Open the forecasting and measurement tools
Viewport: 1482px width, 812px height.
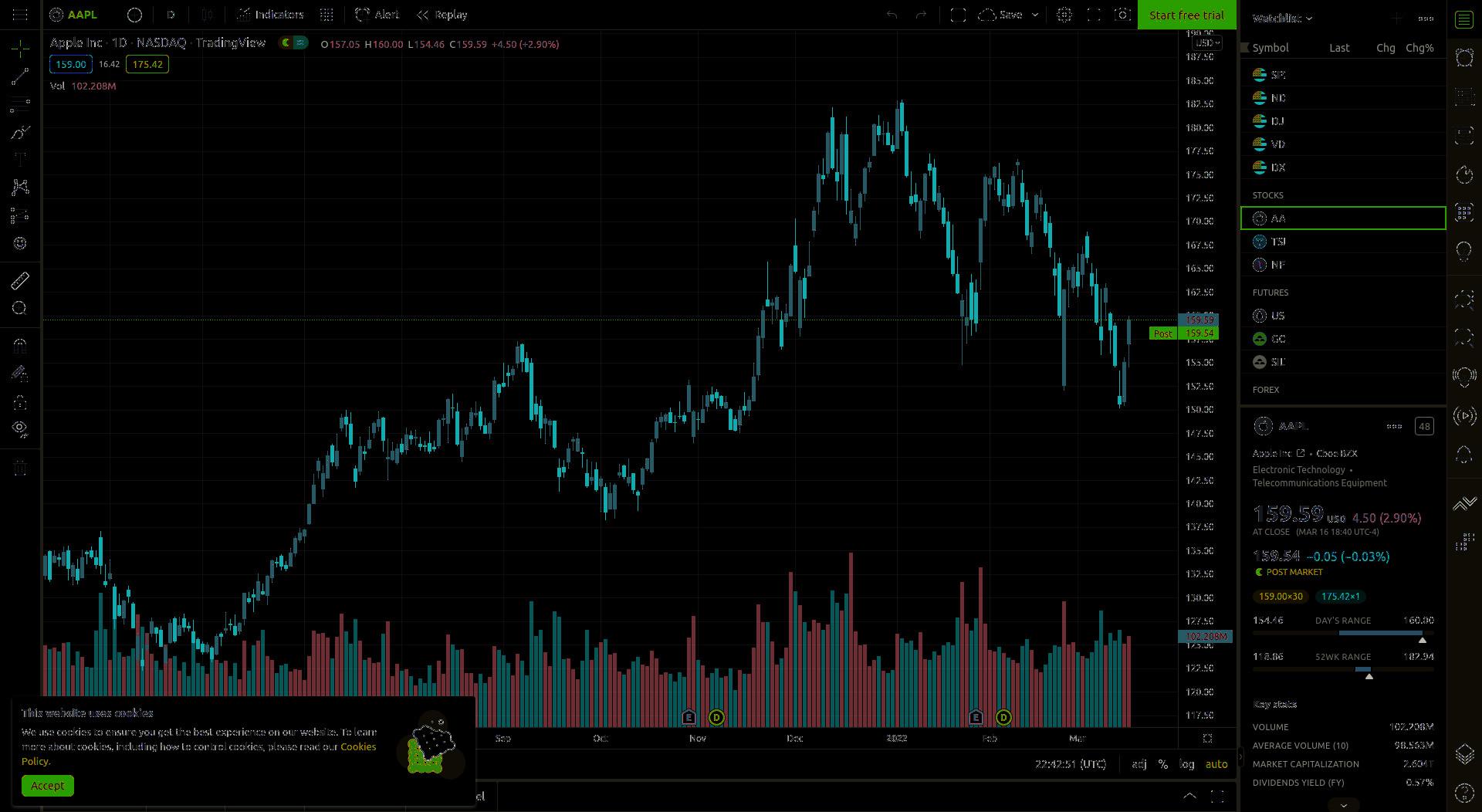(20, 215)
